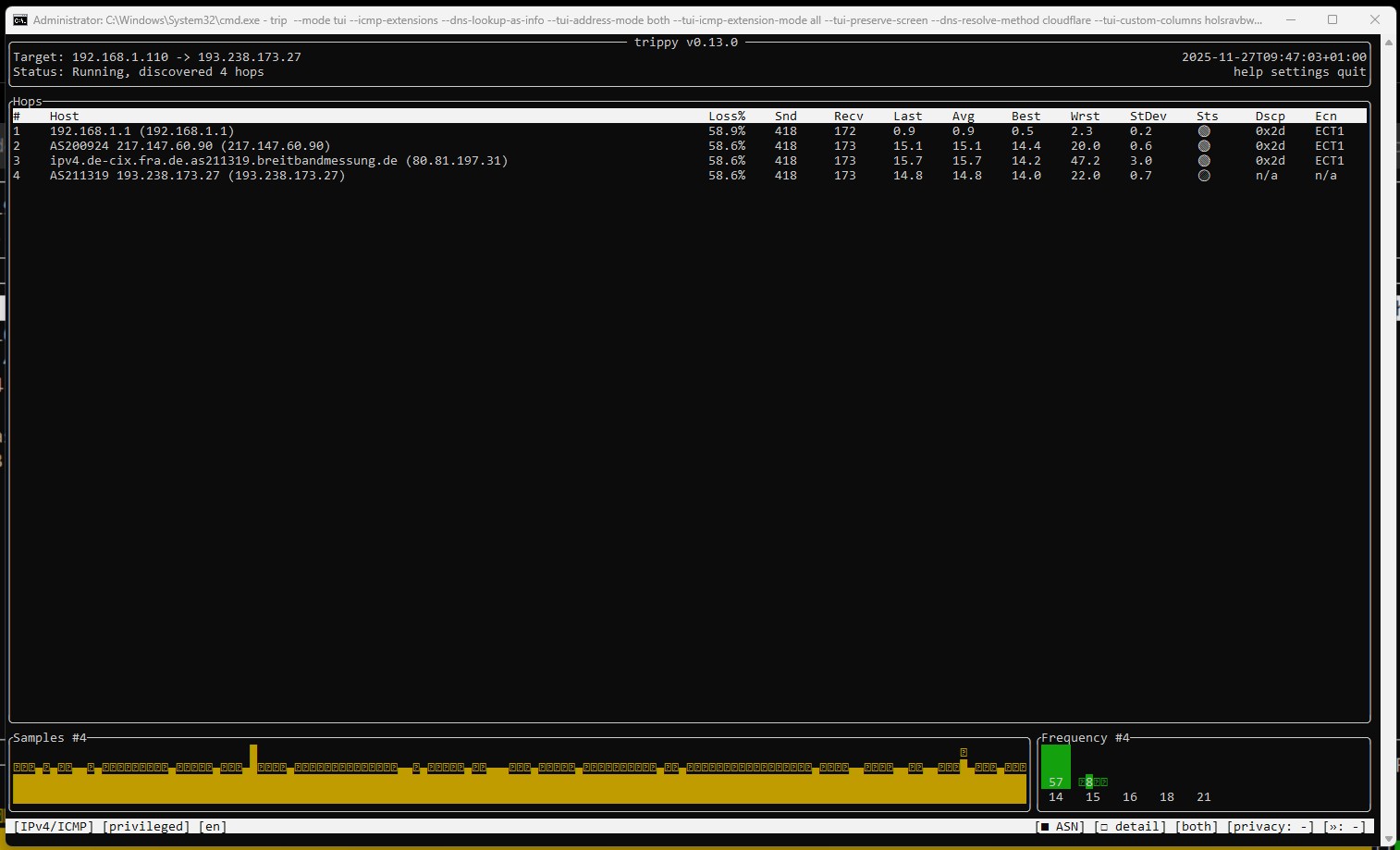The width and height of the screenshot is (1400, 850).
Task: Select hop row 'AS200924 217.147.60.90'
Action: pyautogui.click(x=690, y=146)
